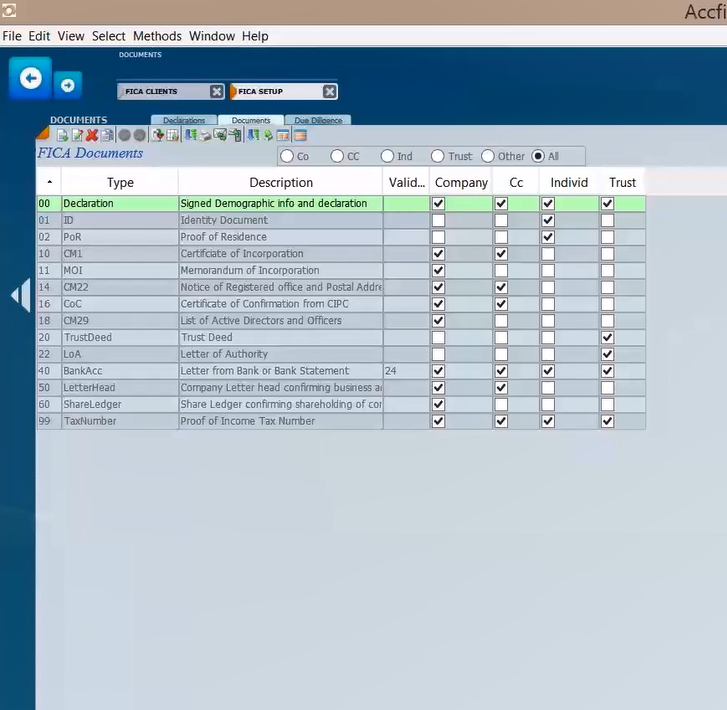
Task: Click the large blue back arrow button
Action: pyautogui.click(x=30, y=78)
